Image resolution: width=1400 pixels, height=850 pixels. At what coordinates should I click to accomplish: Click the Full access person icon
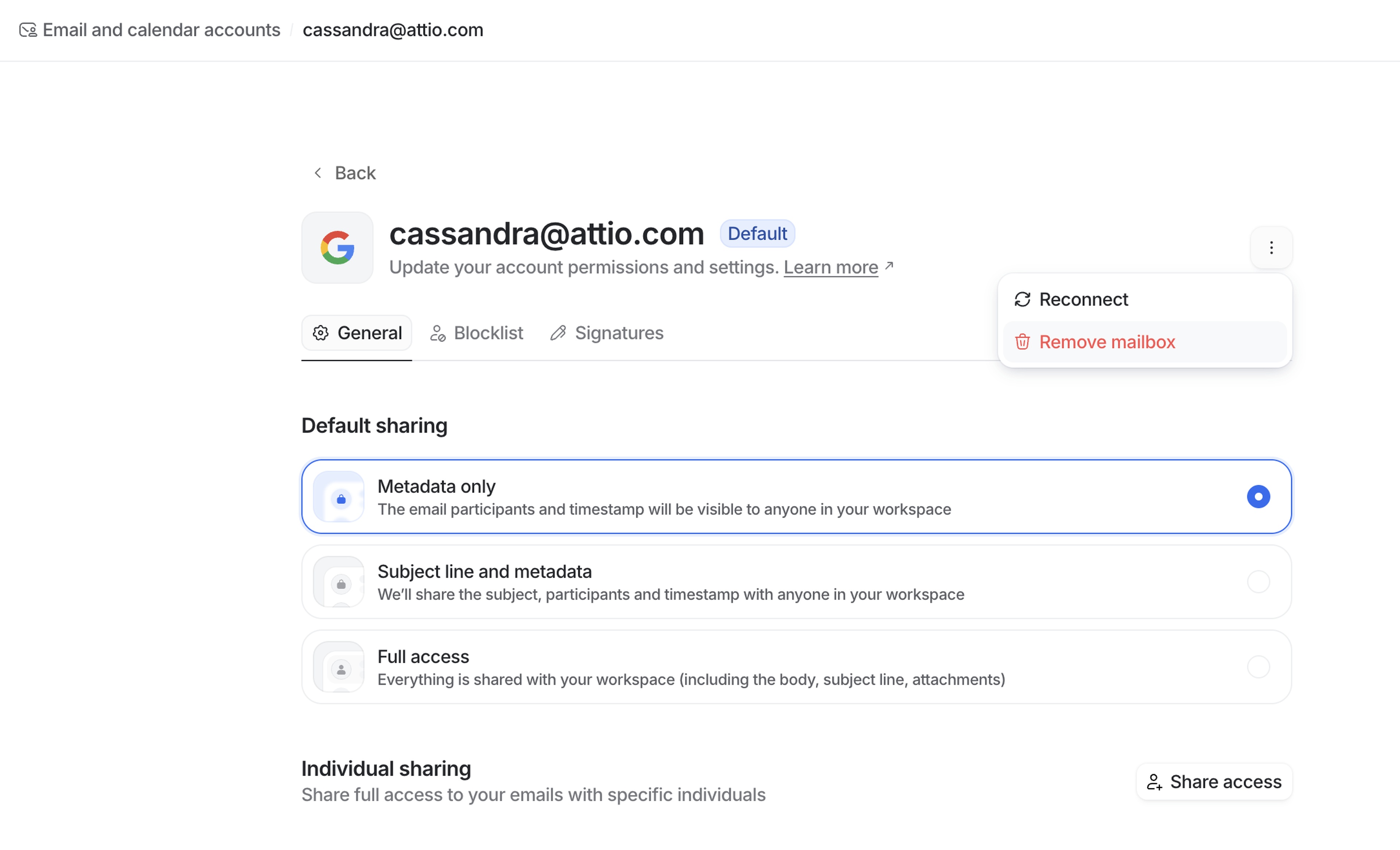[x=341, y=669]
